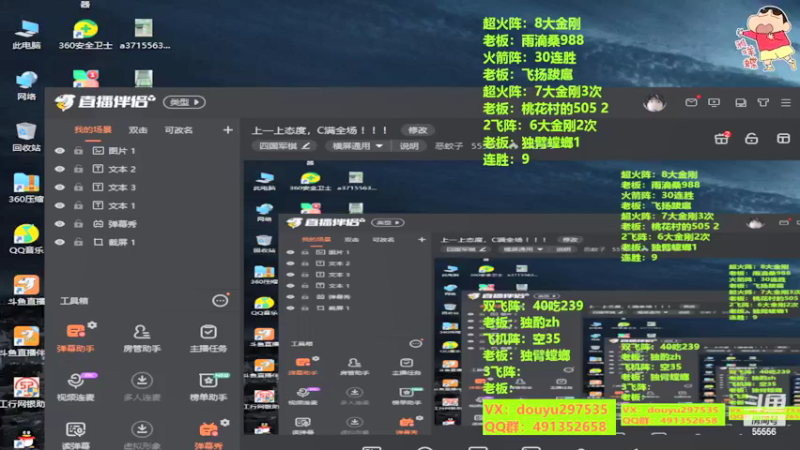The width and height of the screenshot is (800, 450).
Task: Open 榜单助手 in main window toolbox
Action: [208, 387]
